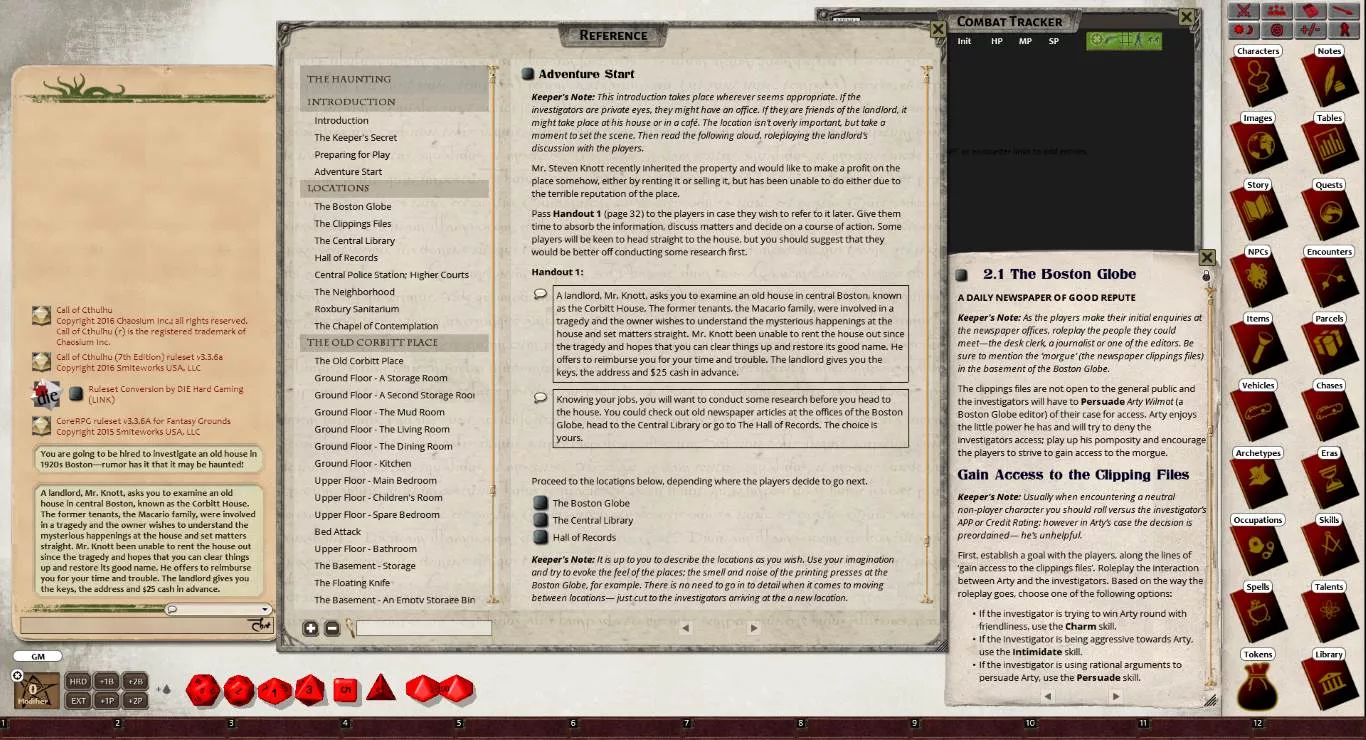The height and width of the screenshot is (740, 1366).
Task: Select Adventure Start in the index
Action: [348, 172]
